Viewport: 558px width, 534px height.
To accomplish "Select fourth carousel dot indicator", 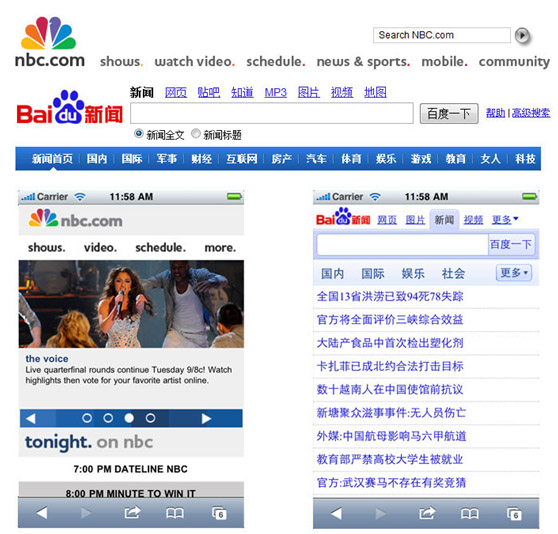I will click(151, 418).
